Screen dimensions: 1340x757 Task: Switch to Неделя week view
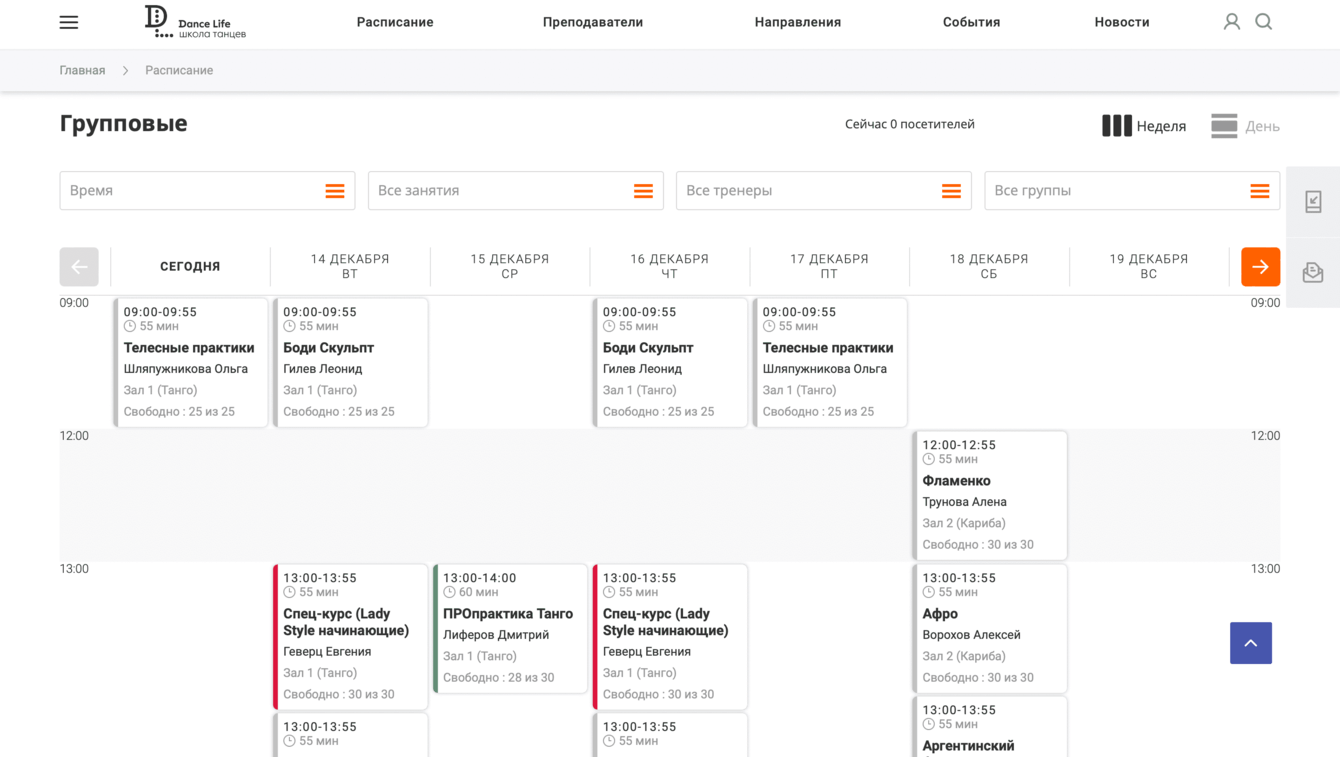click(x=1144, y=126)
